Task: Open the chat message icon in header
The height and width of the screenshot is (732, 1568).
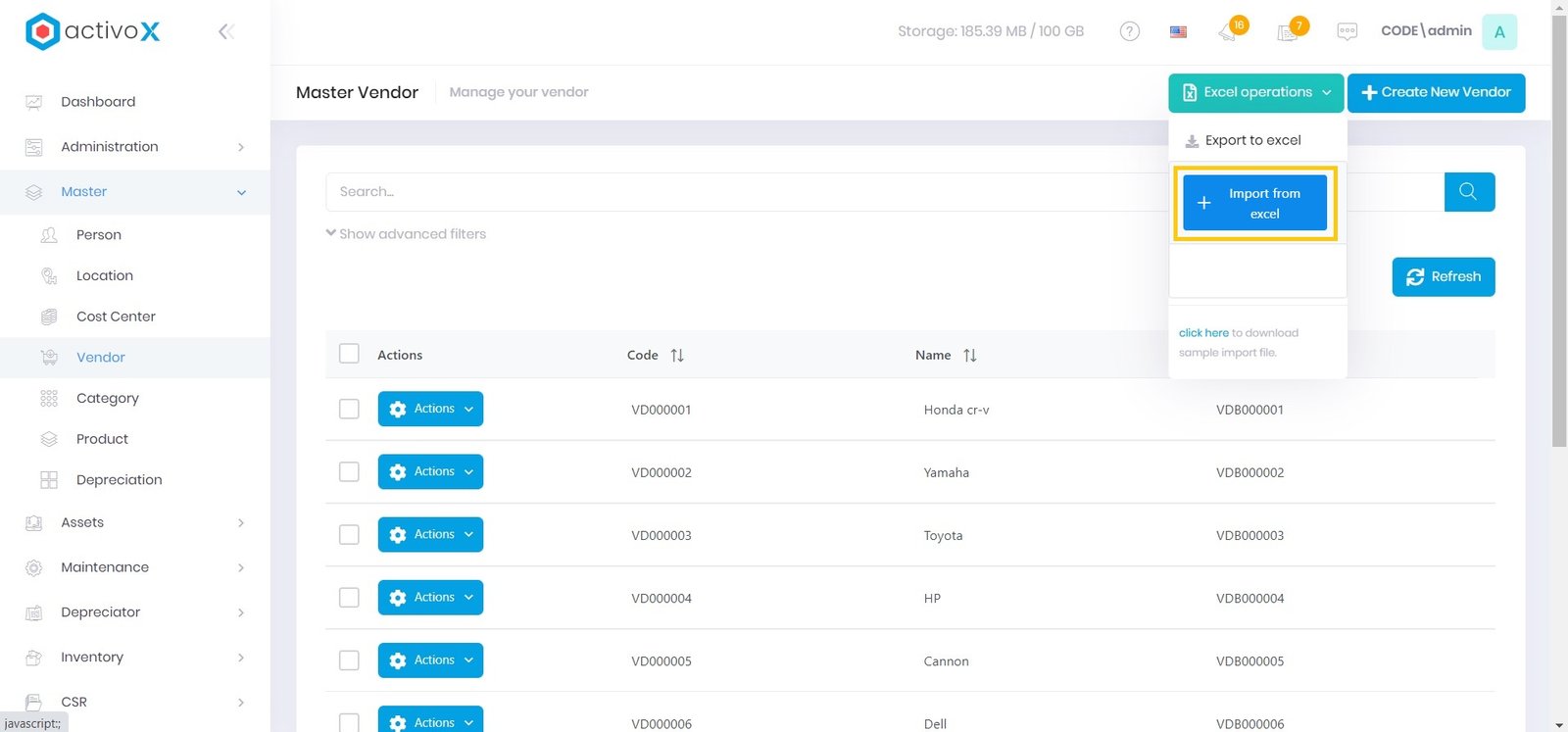Action: point(1347,31)
